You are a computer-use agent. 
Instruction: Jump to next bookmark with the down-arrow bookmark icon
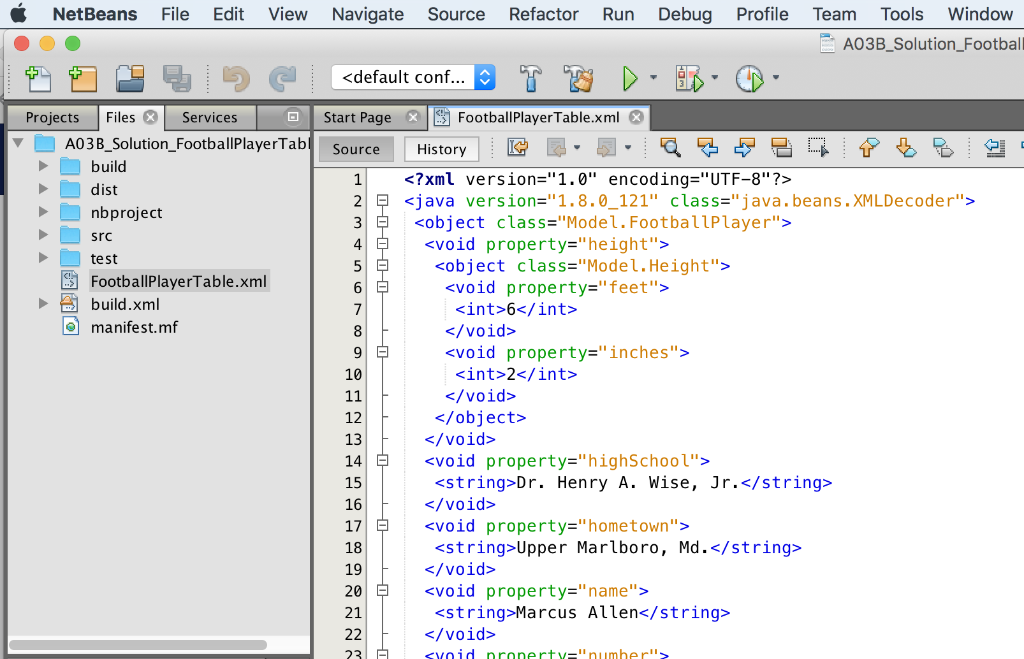point(905,147)
